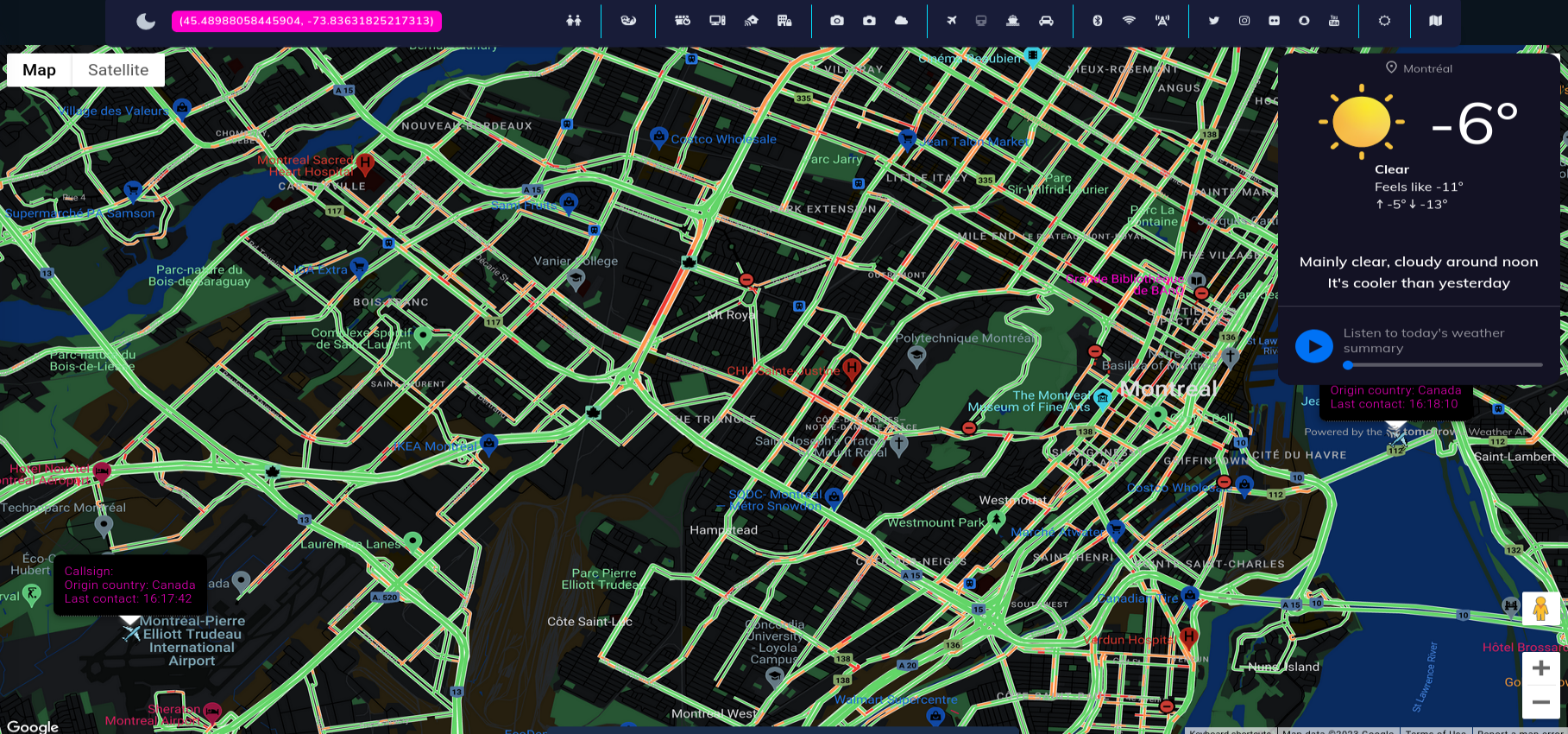The image size is (1568, 734).
Task: Click 'Origin country: Canada' in airport callsign popup
Action: (x=129, y=585)
